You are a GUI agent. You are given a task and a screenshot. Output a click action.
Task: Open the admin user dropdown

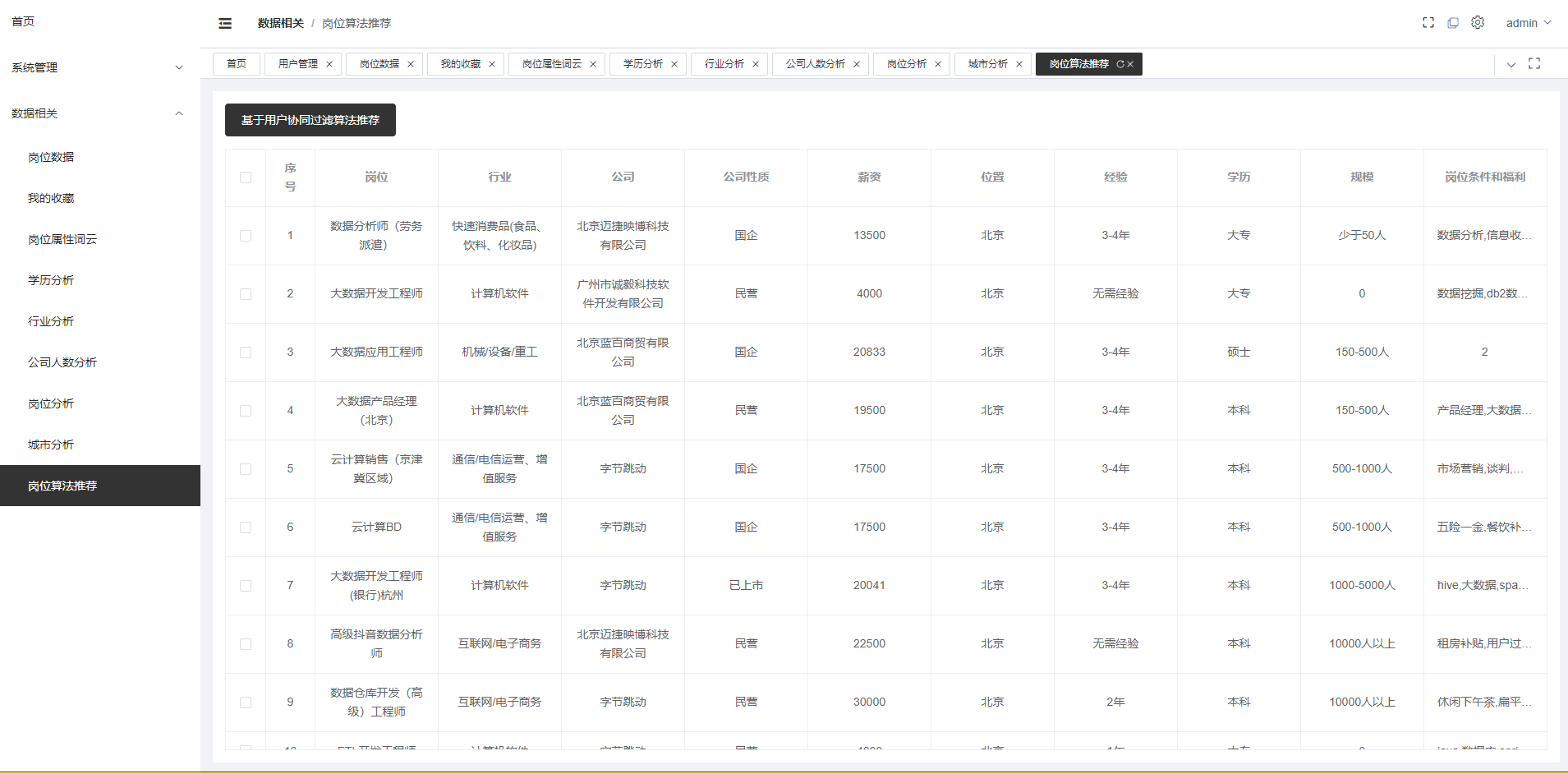1528,23
